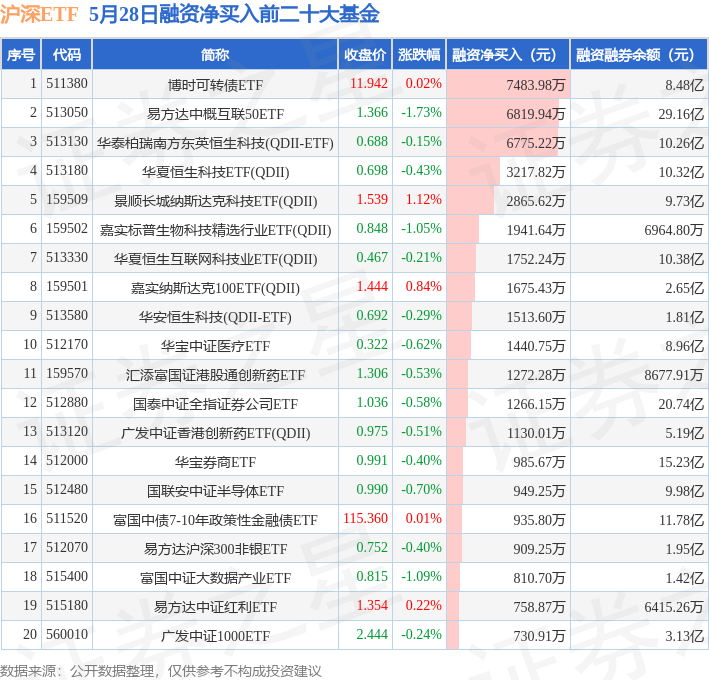The width and height of the screenshot is (709, 680).
Task: Select 富国中证大数据产业ETF name cell
Action: pos(215,577)
